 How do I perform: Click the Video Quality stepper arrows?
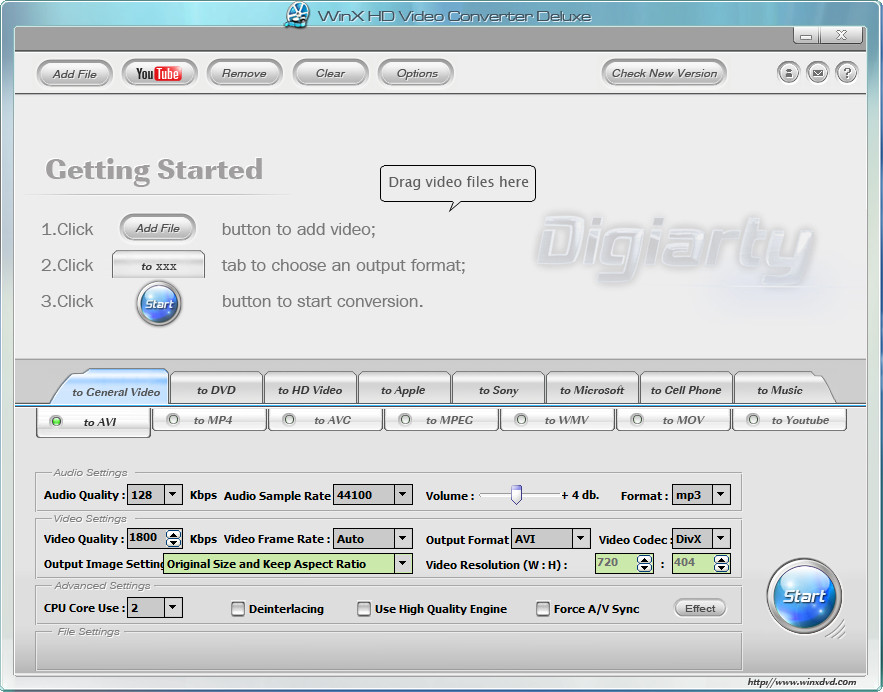173,538
